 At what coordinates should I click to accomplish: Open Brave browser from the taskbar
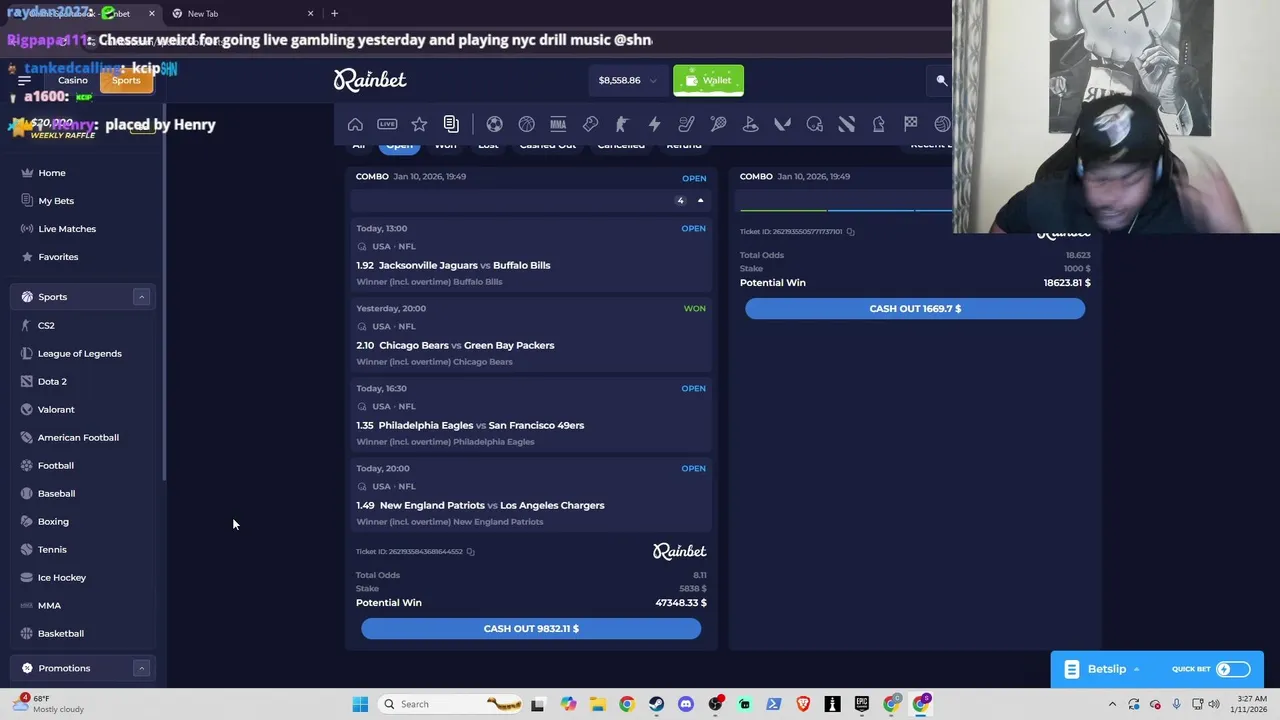click(803, 704)
